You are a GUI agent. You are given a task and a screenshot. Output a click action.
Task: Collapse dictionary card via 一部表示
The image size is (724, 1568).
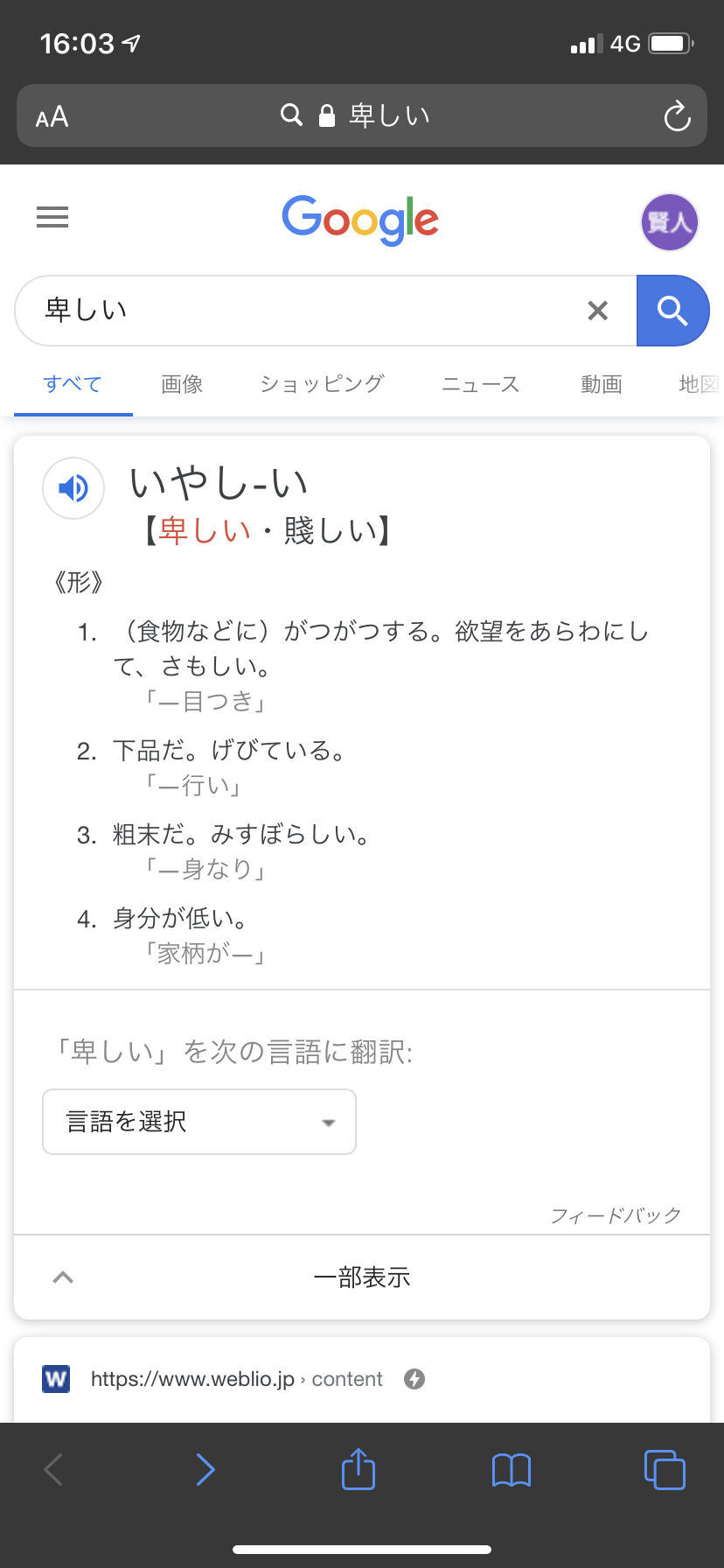click(x=362, y=1277)
